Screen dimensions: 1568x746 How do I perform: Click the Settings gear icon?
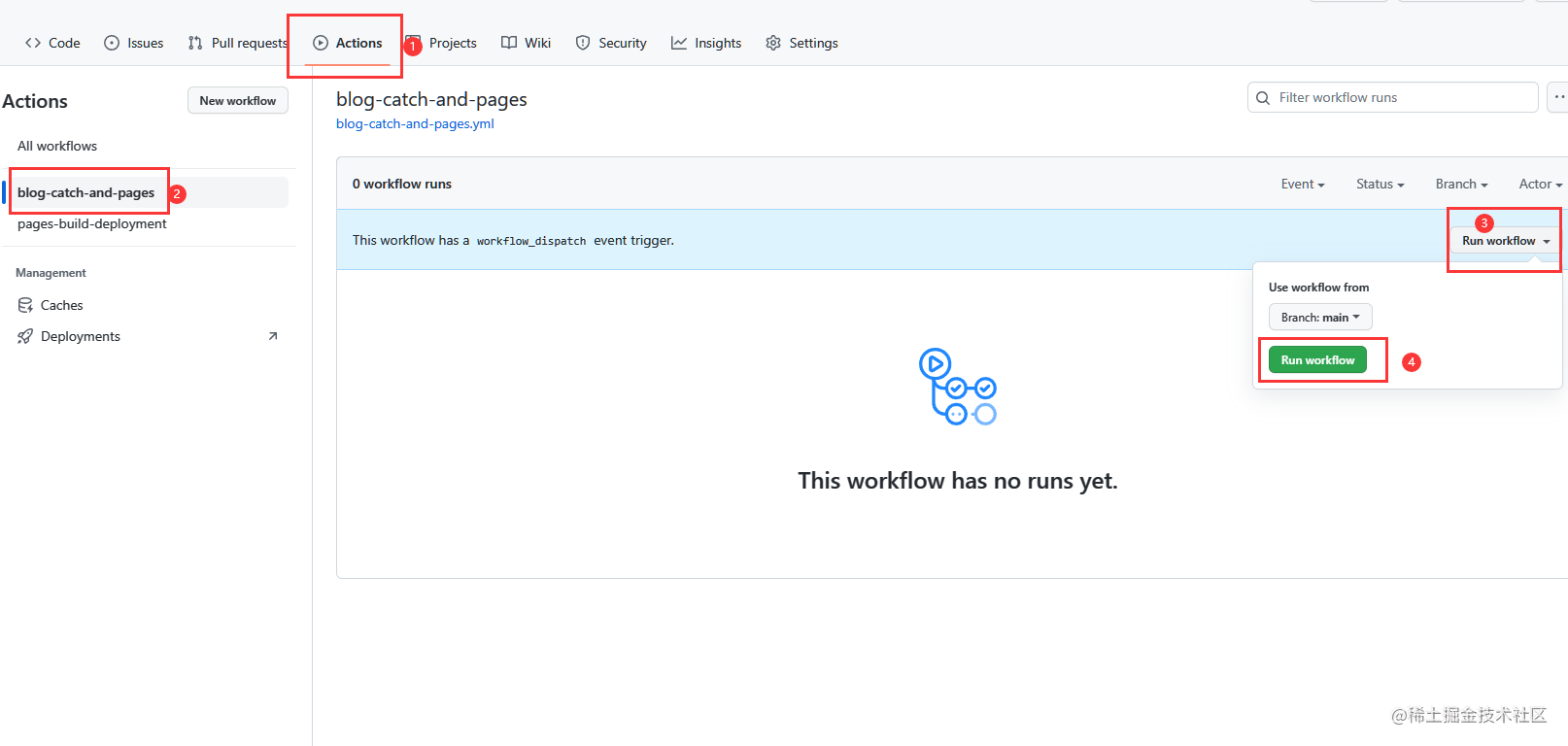(x=773, y=43)
